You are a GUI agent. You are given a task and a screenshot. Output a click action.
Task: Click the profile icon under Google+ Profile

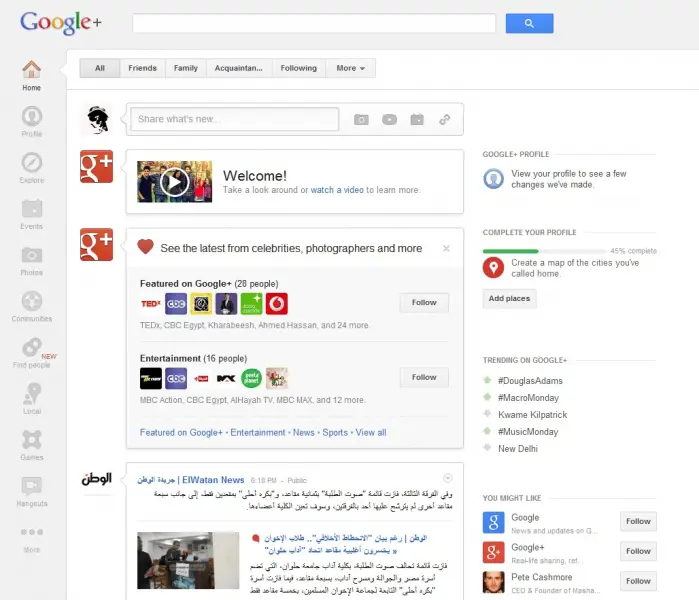pos(493,179)
